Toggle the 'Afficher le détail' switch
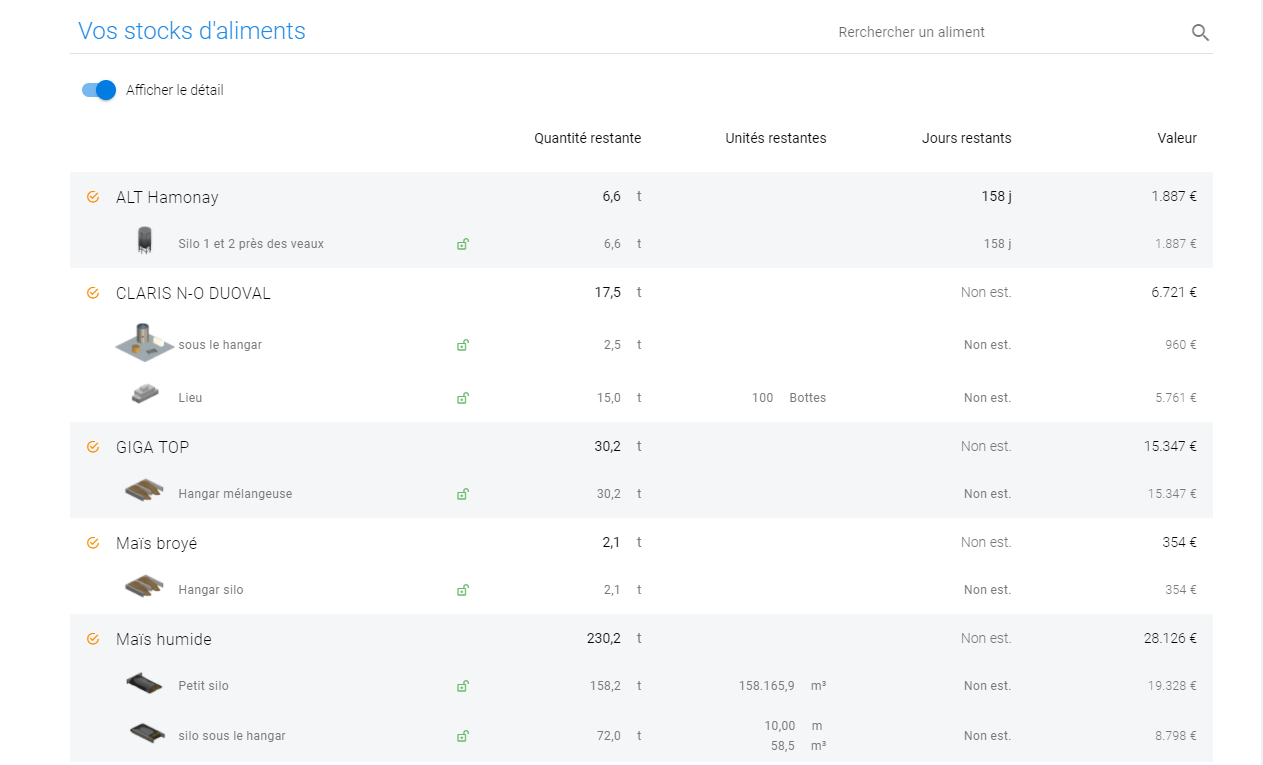The image size is (1263, 765). coord(99,90)
